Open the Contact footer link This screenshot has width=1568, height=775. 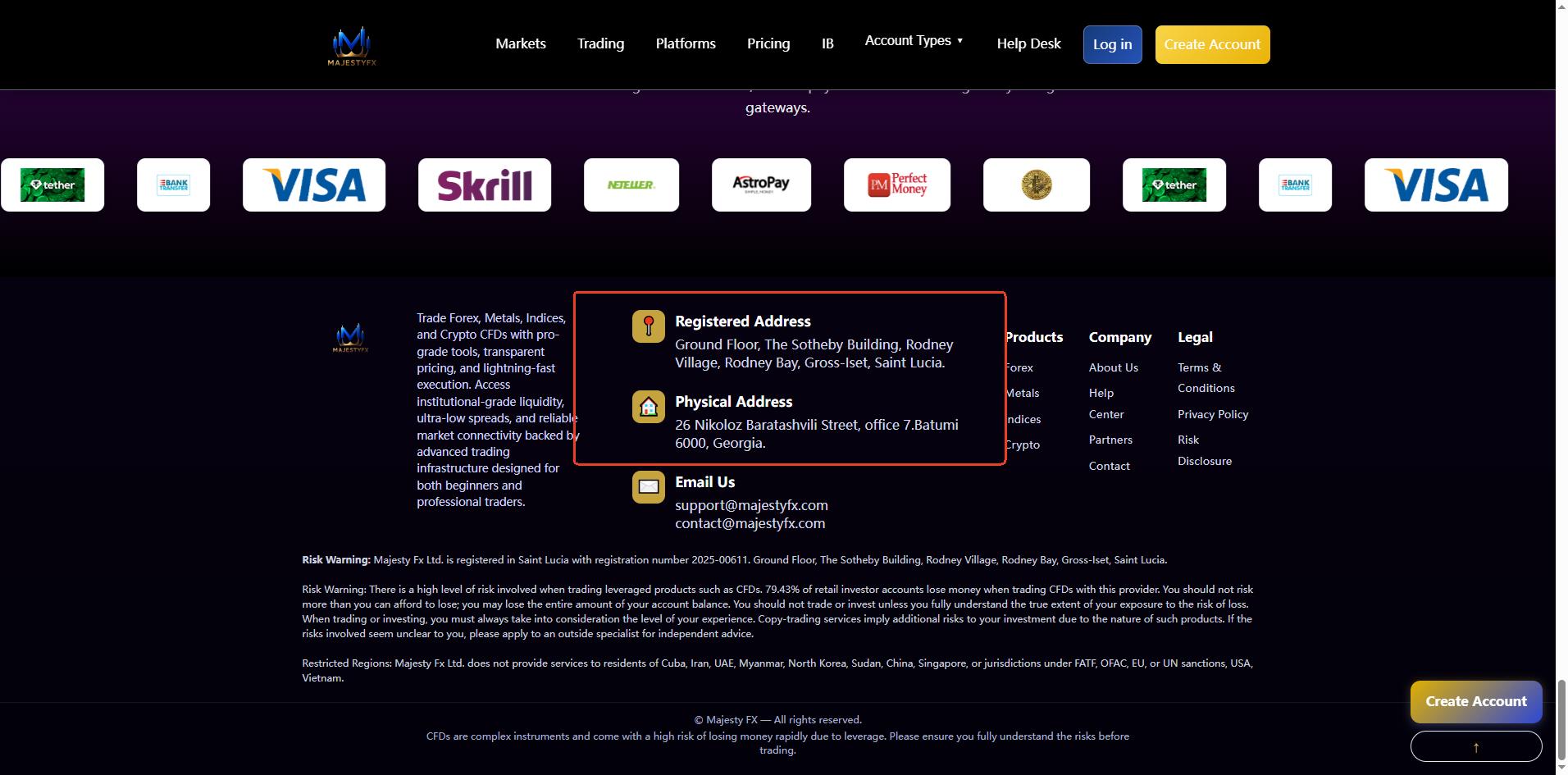(x=1109, y=466)
